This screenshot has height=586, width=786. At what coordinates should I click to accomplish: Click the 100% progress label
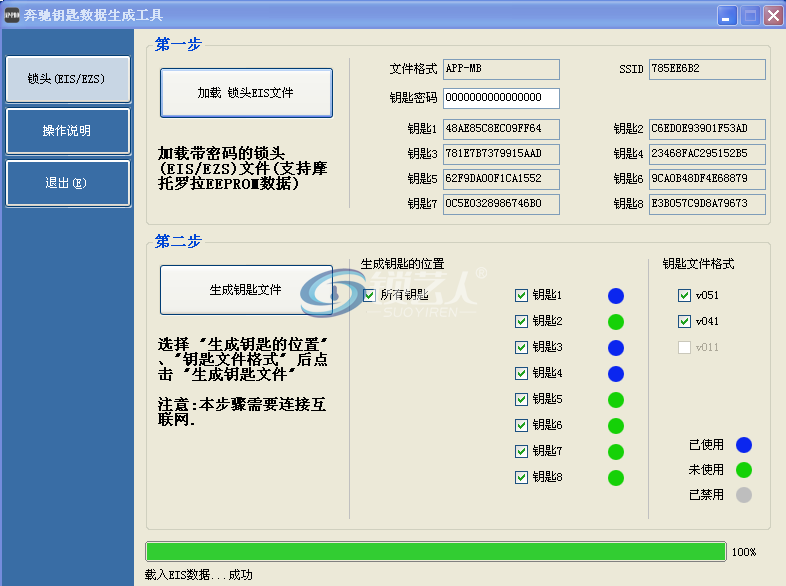click(744, 552)
